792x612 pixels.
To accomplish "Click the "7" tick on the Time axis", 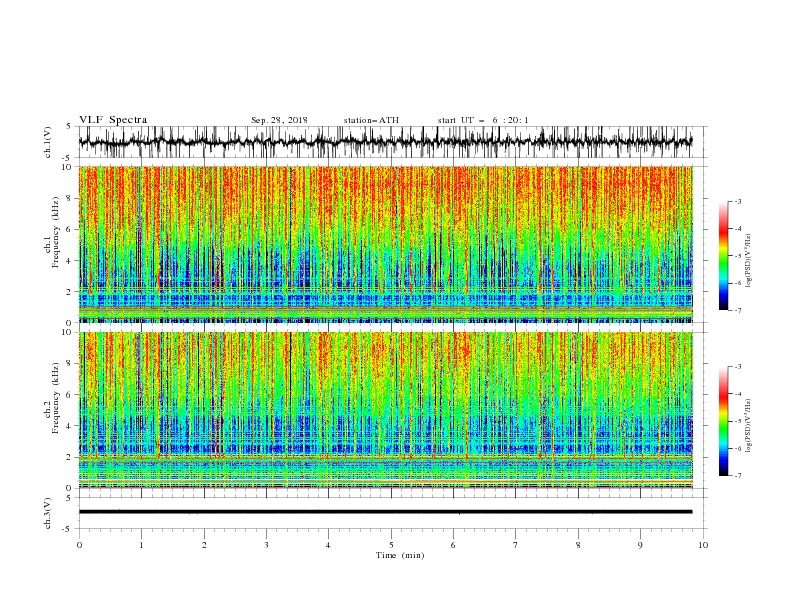I will click(516, 545).
